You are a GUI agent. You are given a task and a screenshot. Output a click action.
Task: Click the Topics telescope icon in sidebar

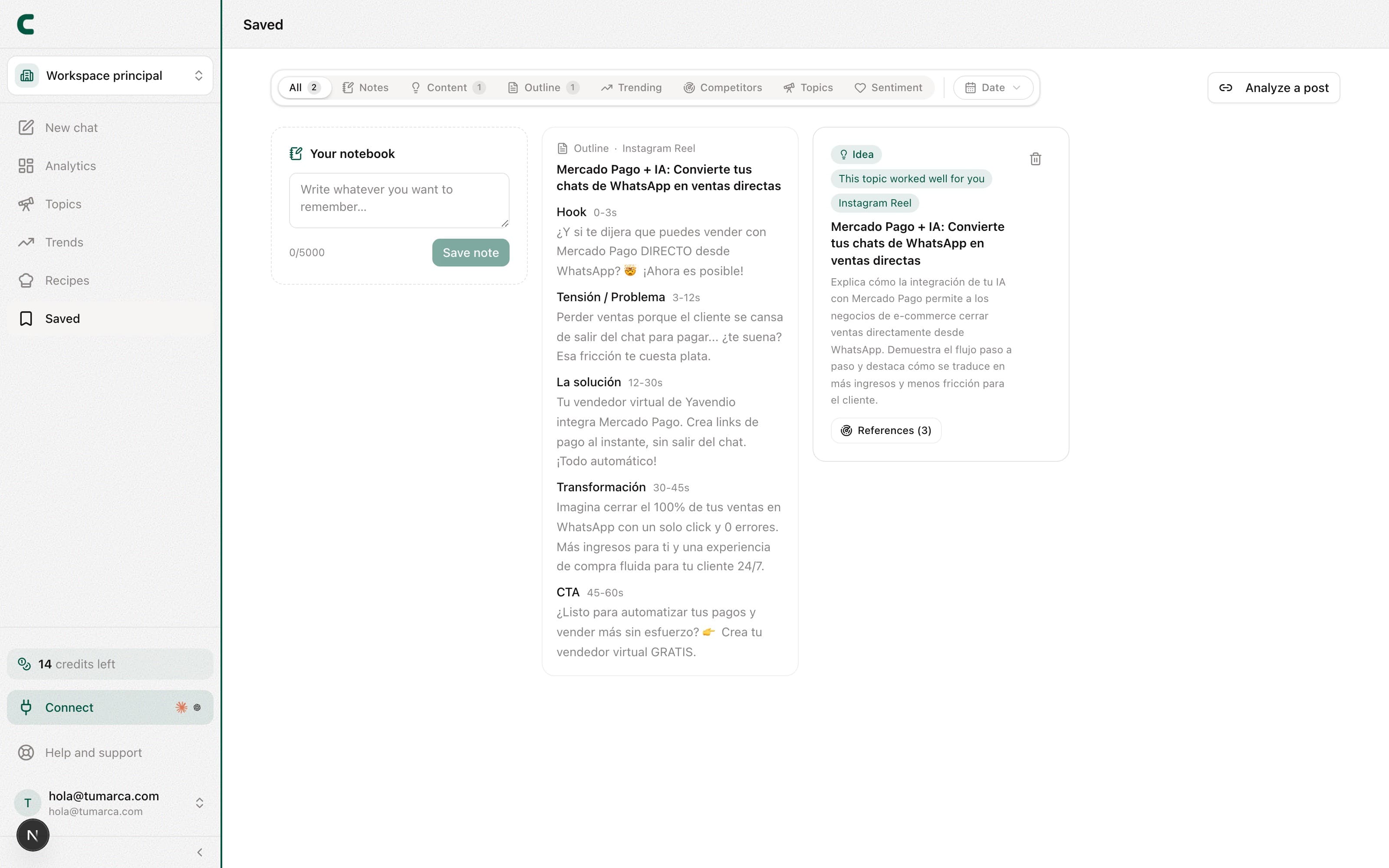pyautogui.click(x=26, y=204)
